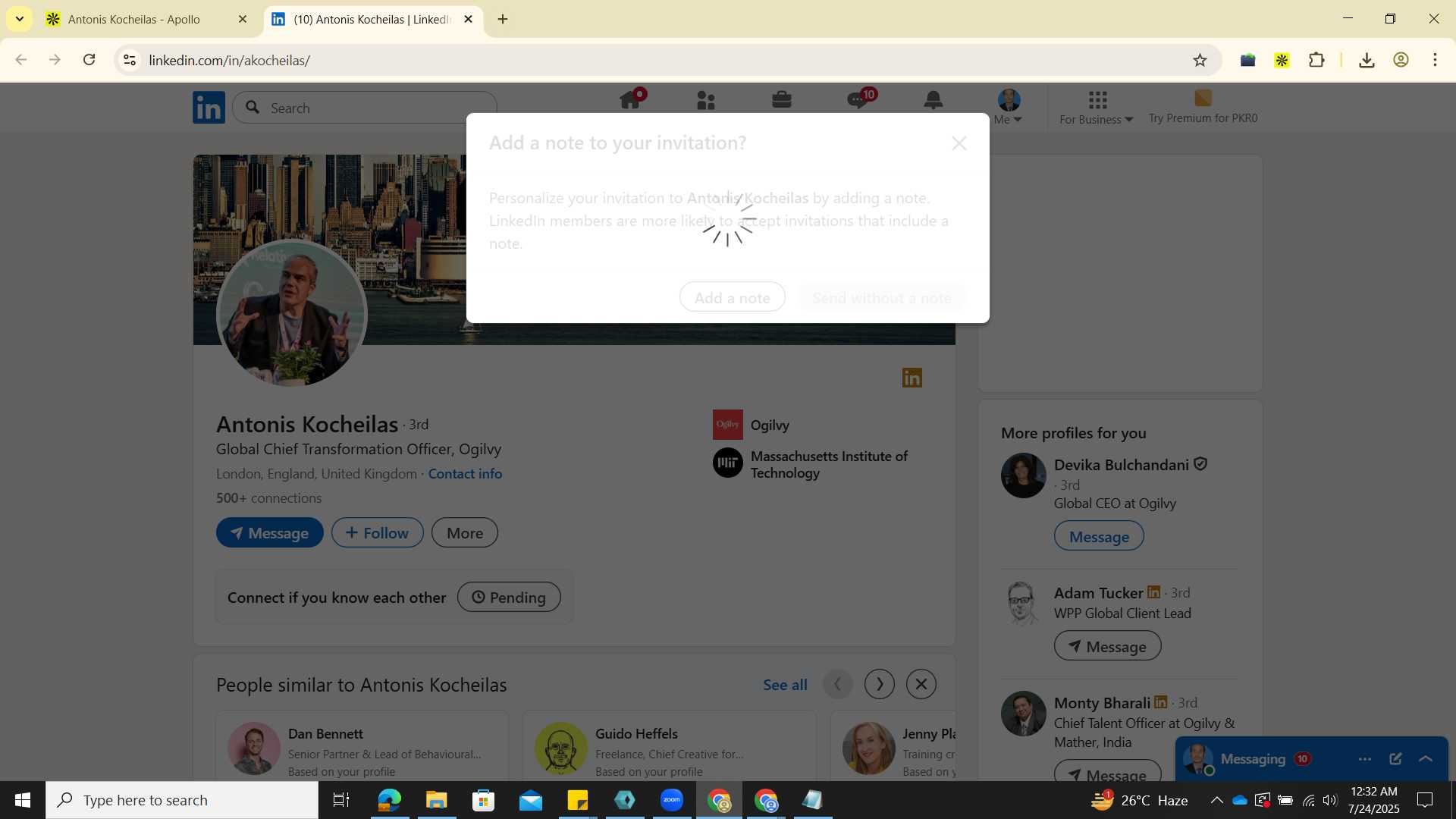This screenshot has height=819, width=1456.
Task: Go to next similar people slide
Action: coord(880,684)
